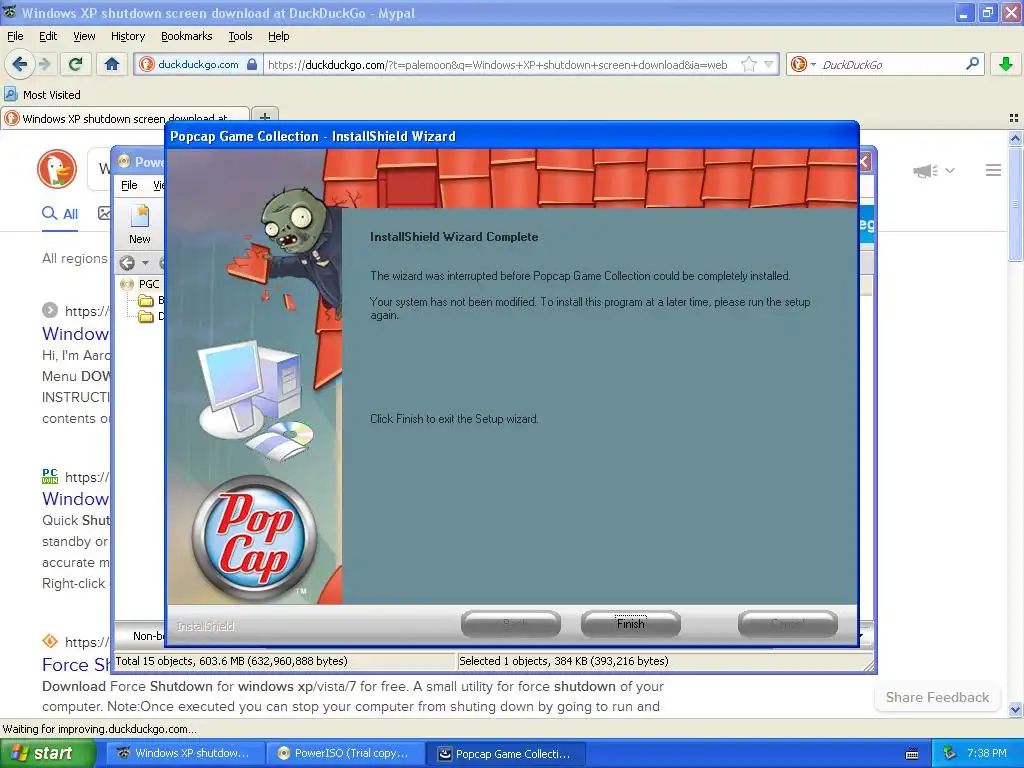1024x768 pixels.
Task: Open File menu in PowerISO window
Action: (129, 185)
